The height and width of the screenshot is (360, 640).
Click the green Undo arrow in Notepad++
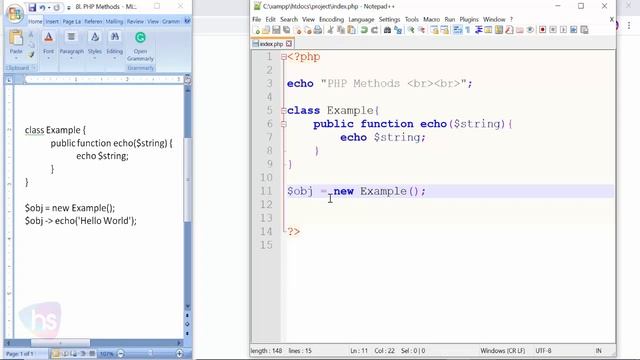tap(364, 30)
